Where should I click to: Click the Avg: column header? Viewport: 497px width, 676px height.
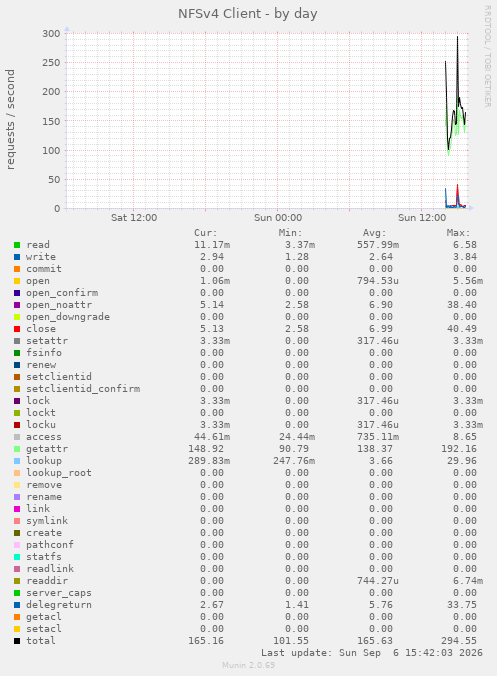click(x=375, y=233)
